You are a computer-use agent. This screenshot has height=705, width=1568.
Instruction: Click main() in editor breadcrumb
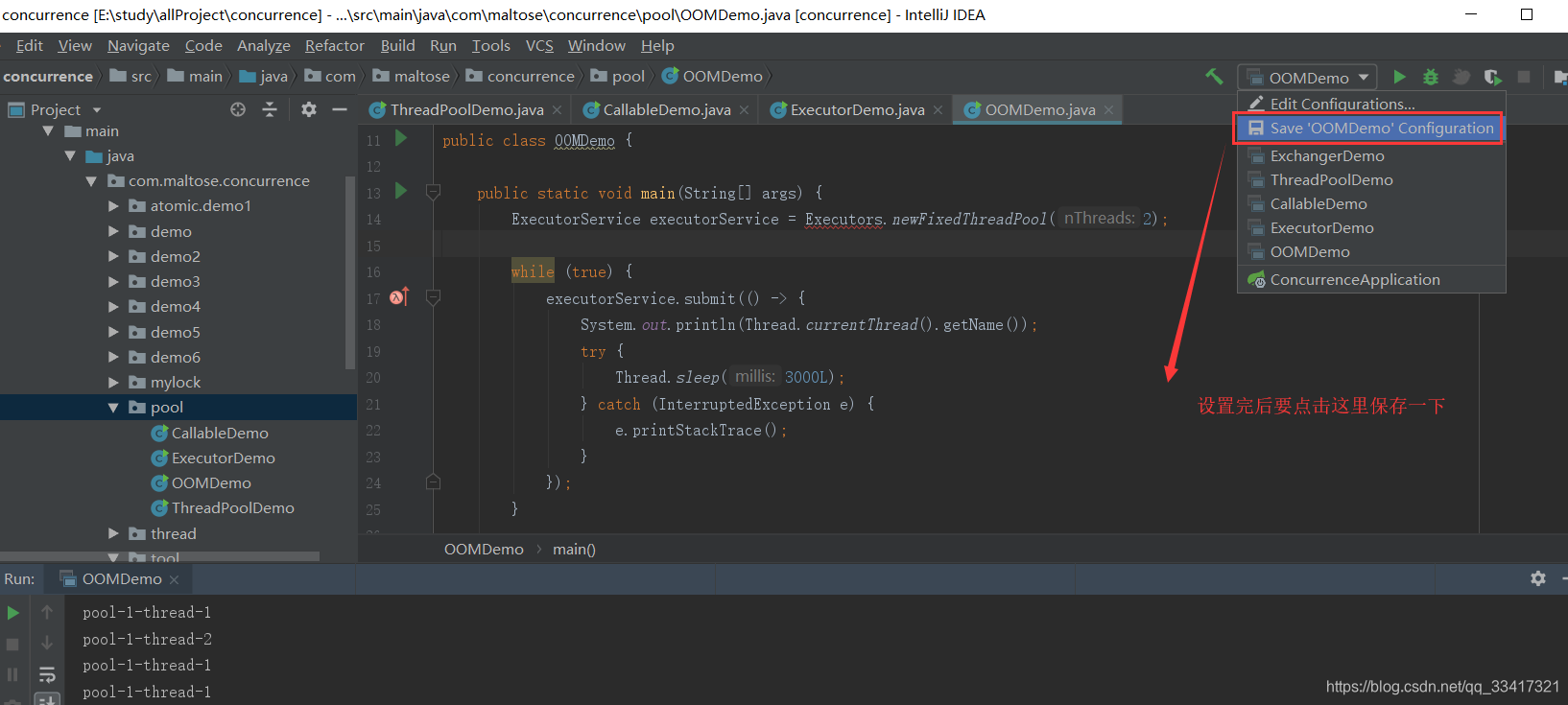[574, 549]
